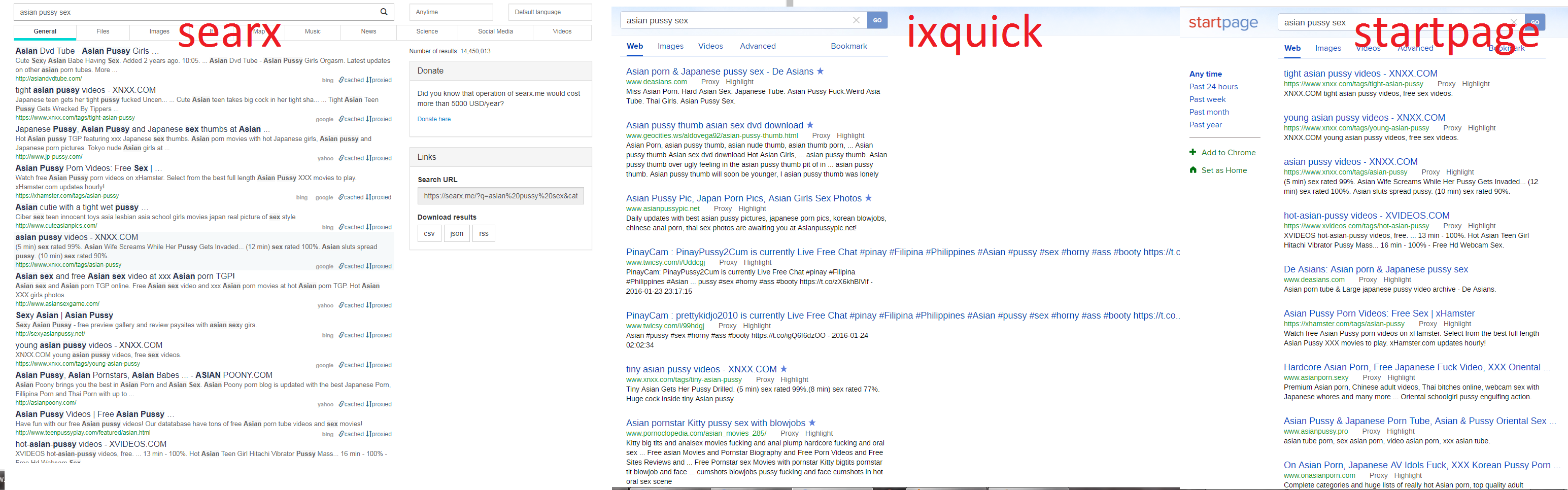Star the ixquick xnxx.com tiny-asian result
This screenshot has height=490, width=1568.
click(783, 369)
